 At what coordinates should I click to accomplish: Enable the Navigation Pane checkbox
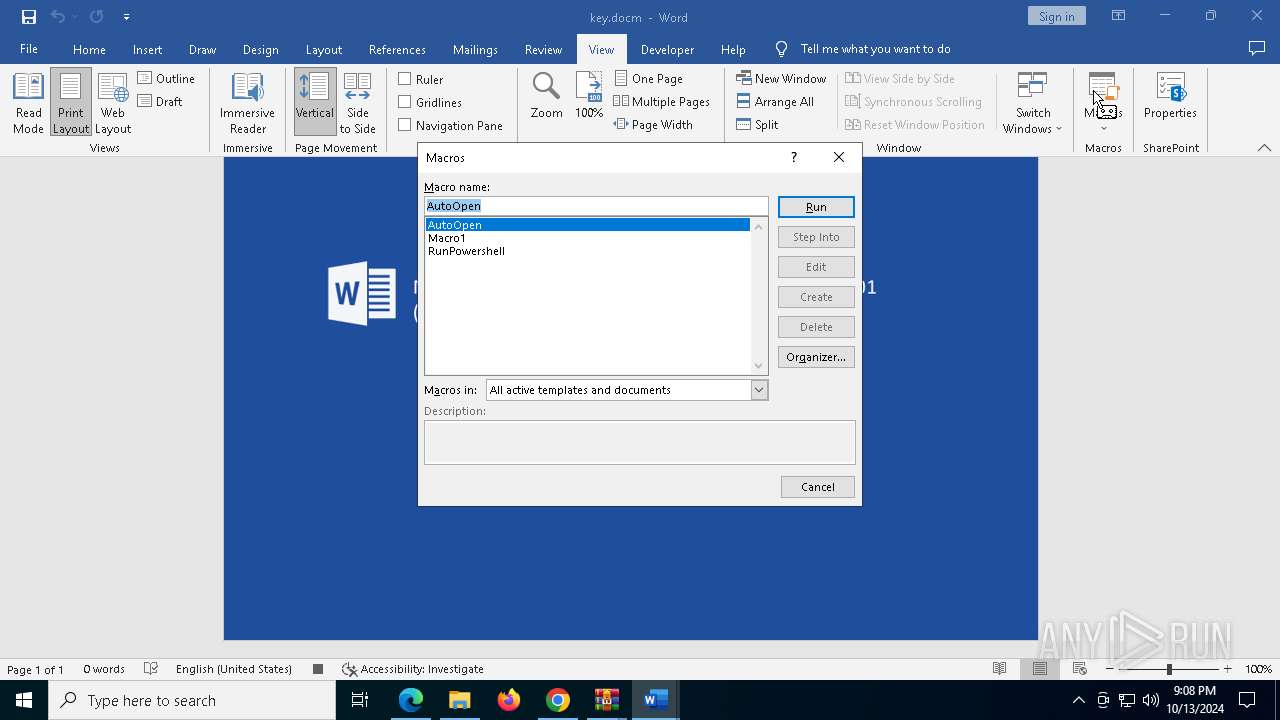tap(405, 125)
